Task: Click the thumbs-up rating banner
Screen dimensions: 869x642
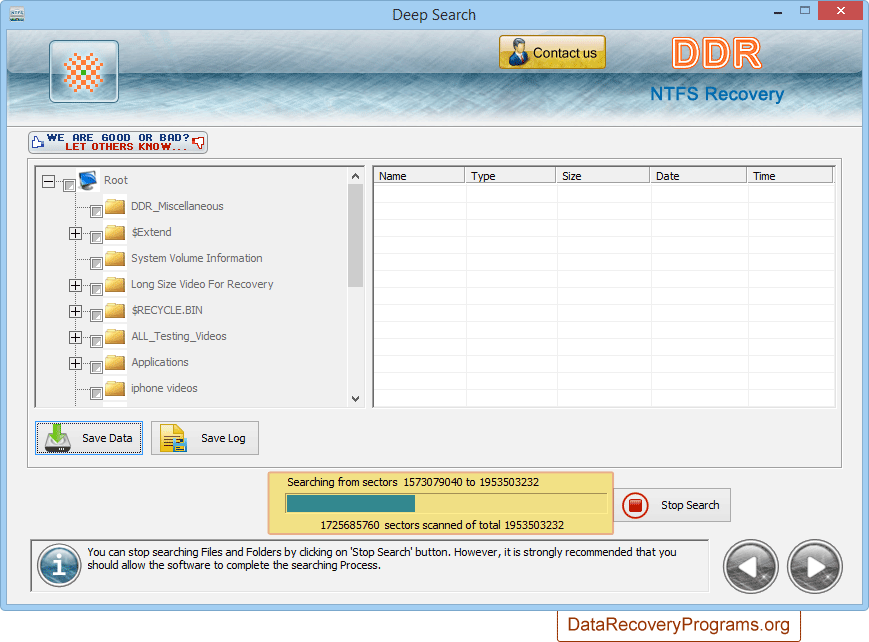Action: pos(118,142)
